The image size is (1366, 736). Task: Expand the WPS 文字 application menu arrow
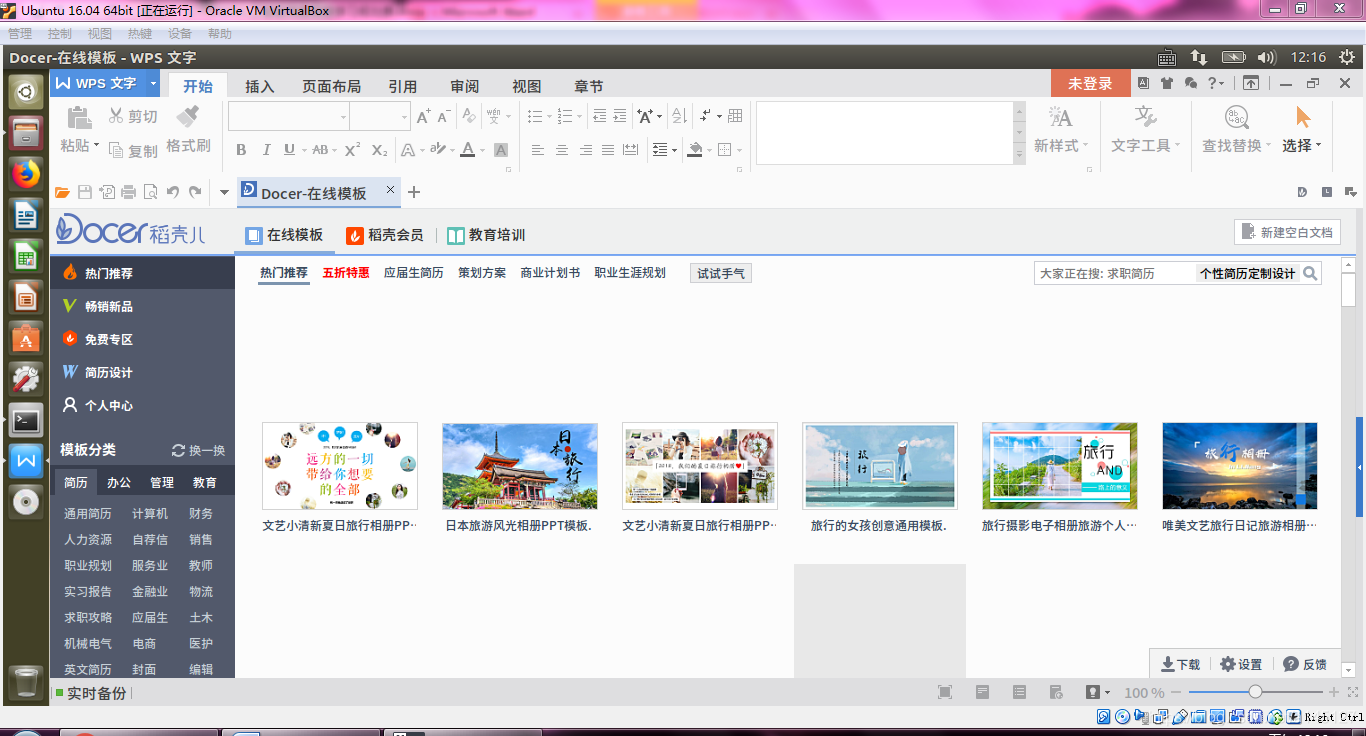click(153, 83)
